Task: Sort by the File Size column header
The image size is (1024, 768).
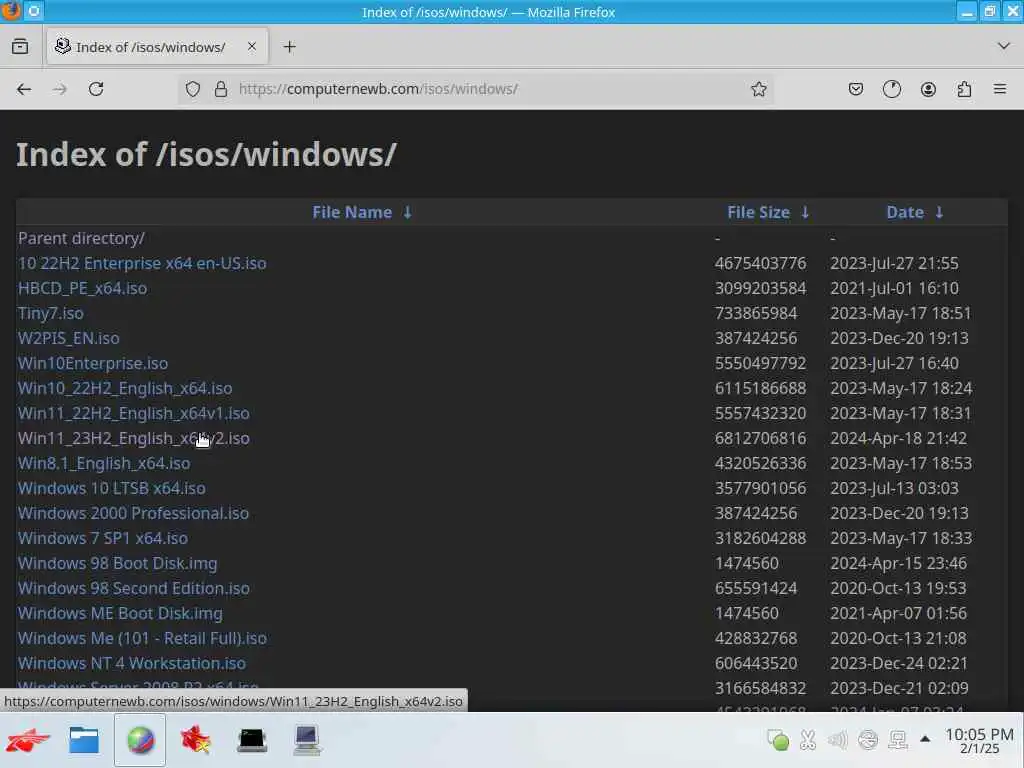Action: (758, 212)
